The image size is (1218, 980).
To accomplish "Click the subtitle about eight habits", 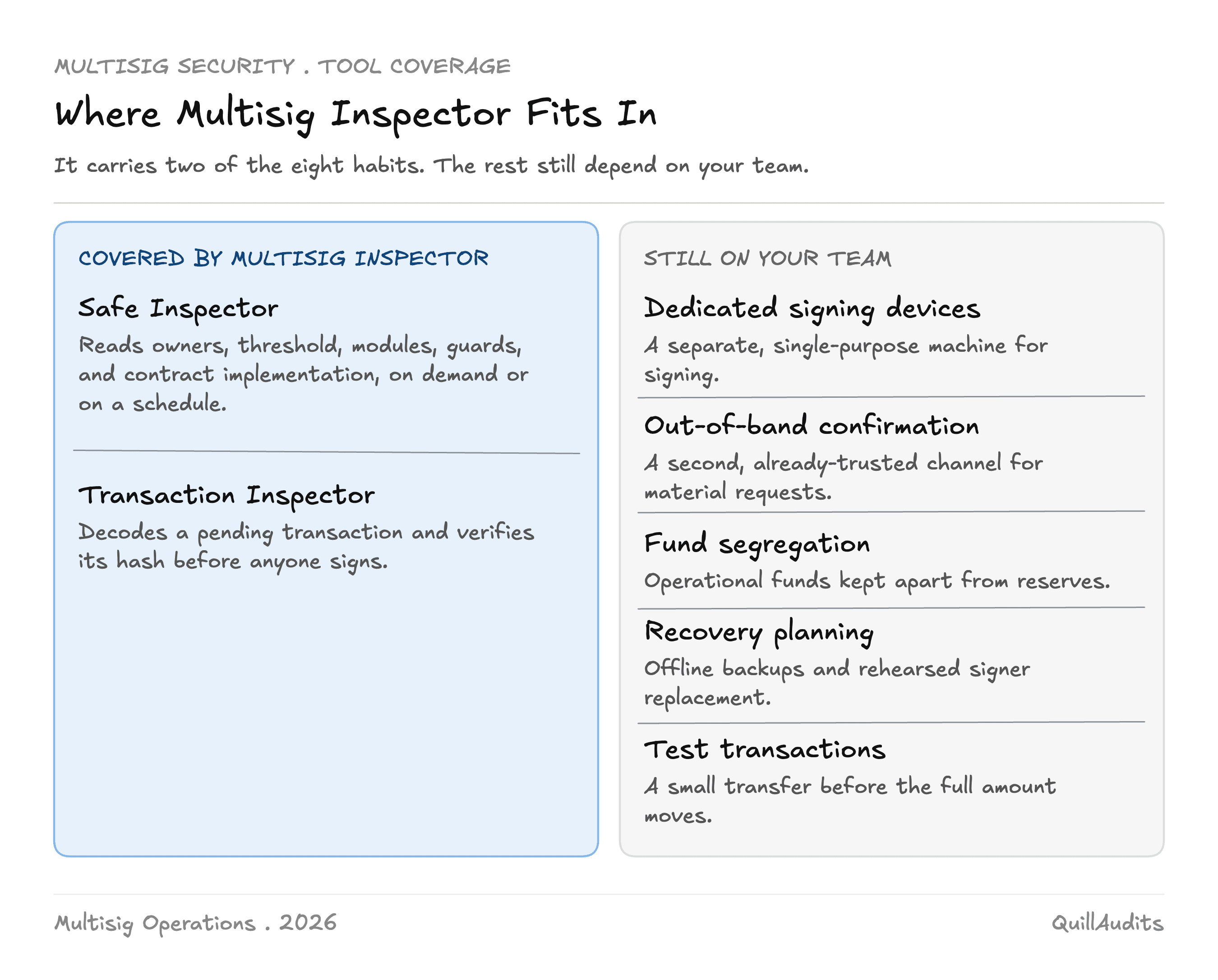I will (x=432, y=166).
